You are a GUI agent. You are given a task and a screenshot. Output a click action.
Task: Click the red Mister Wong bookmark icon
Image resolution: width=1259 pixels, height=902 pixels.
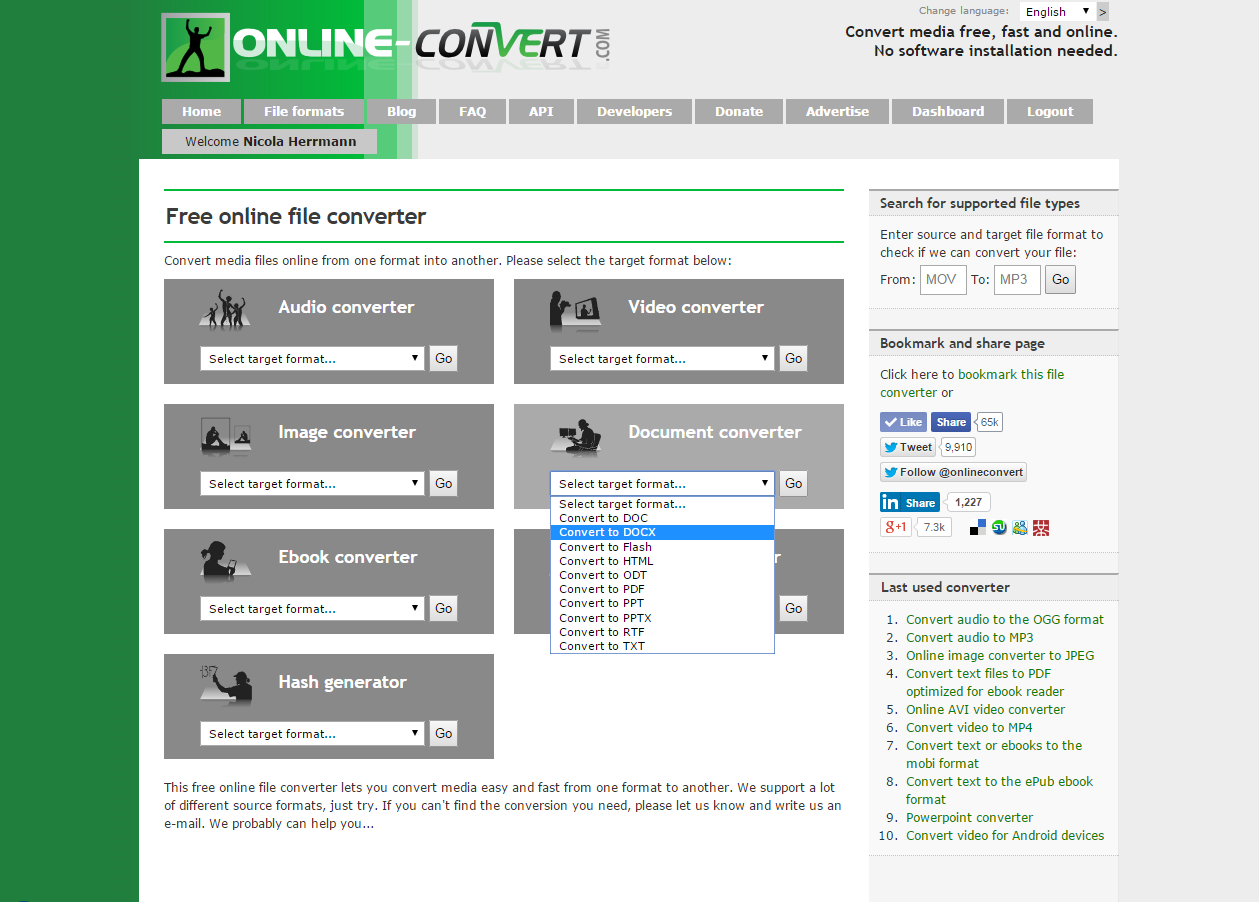click(1041, 527)
